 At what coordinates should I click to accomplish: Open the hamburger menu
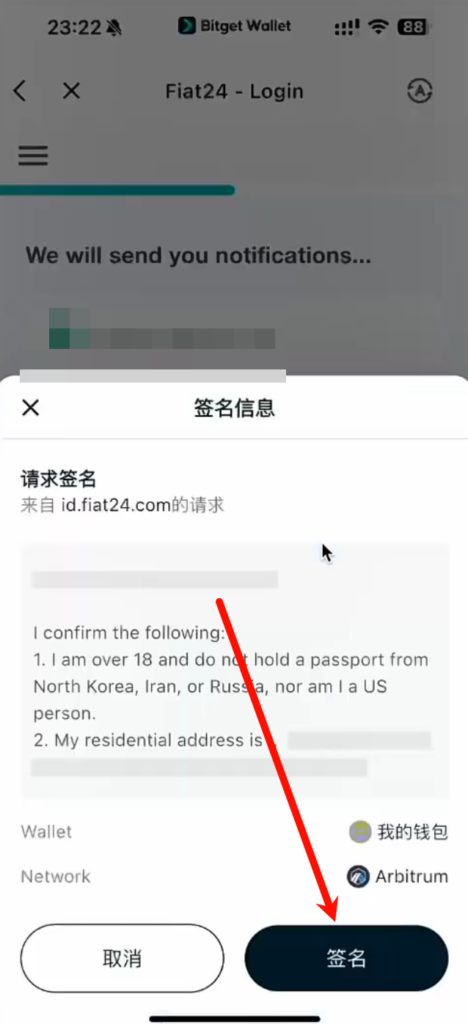pos(33,155)
